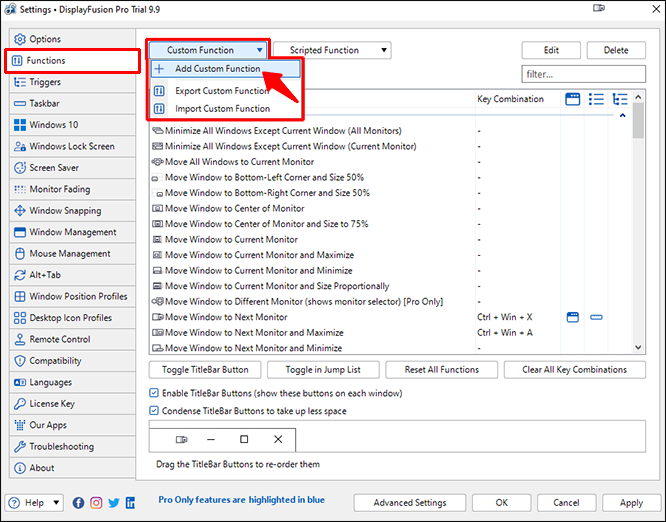Open the Help dropdown
The height and width of the screenshot is (522, 666).
pos(34,503)
